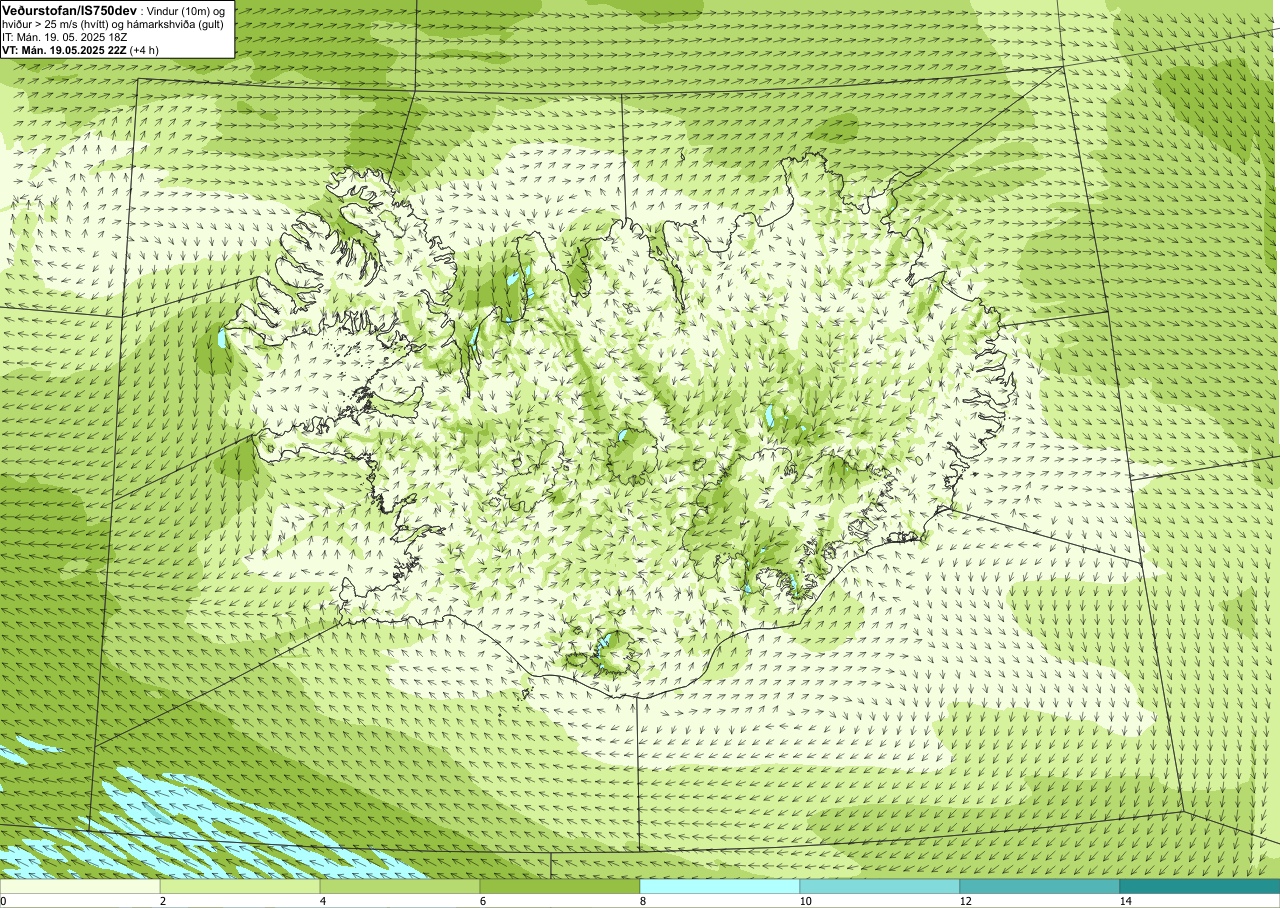1280x908 pixels.
Task: Click the dark green 6–8 m/s legend swatch
Action: [560, 886]
